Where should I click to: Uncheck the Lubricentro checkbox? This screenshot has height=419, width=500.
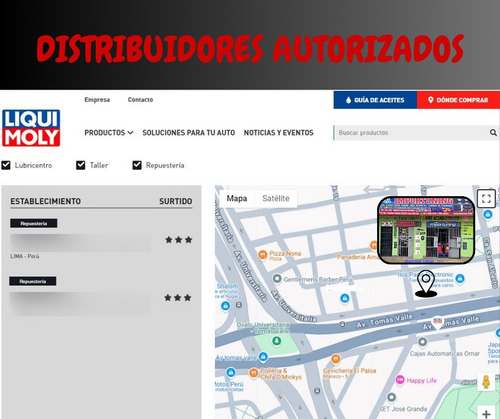point(6,165)
